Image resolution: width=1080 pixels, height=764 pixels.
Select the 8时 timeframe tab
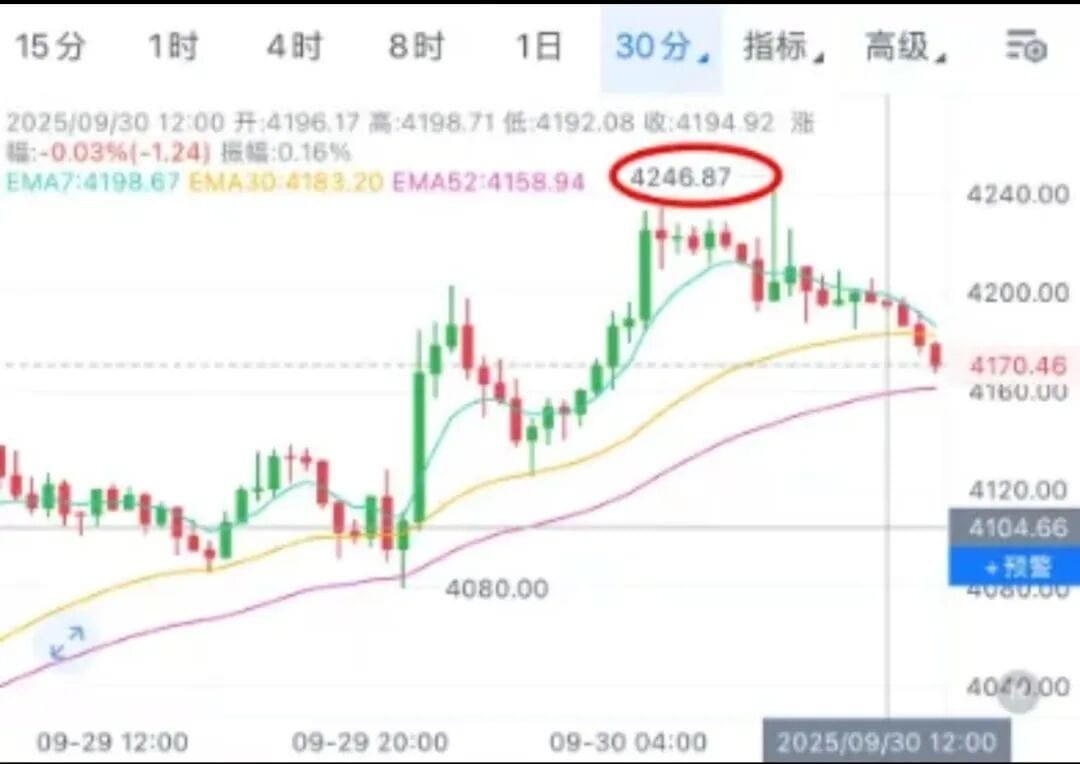(x=417, y=47)
